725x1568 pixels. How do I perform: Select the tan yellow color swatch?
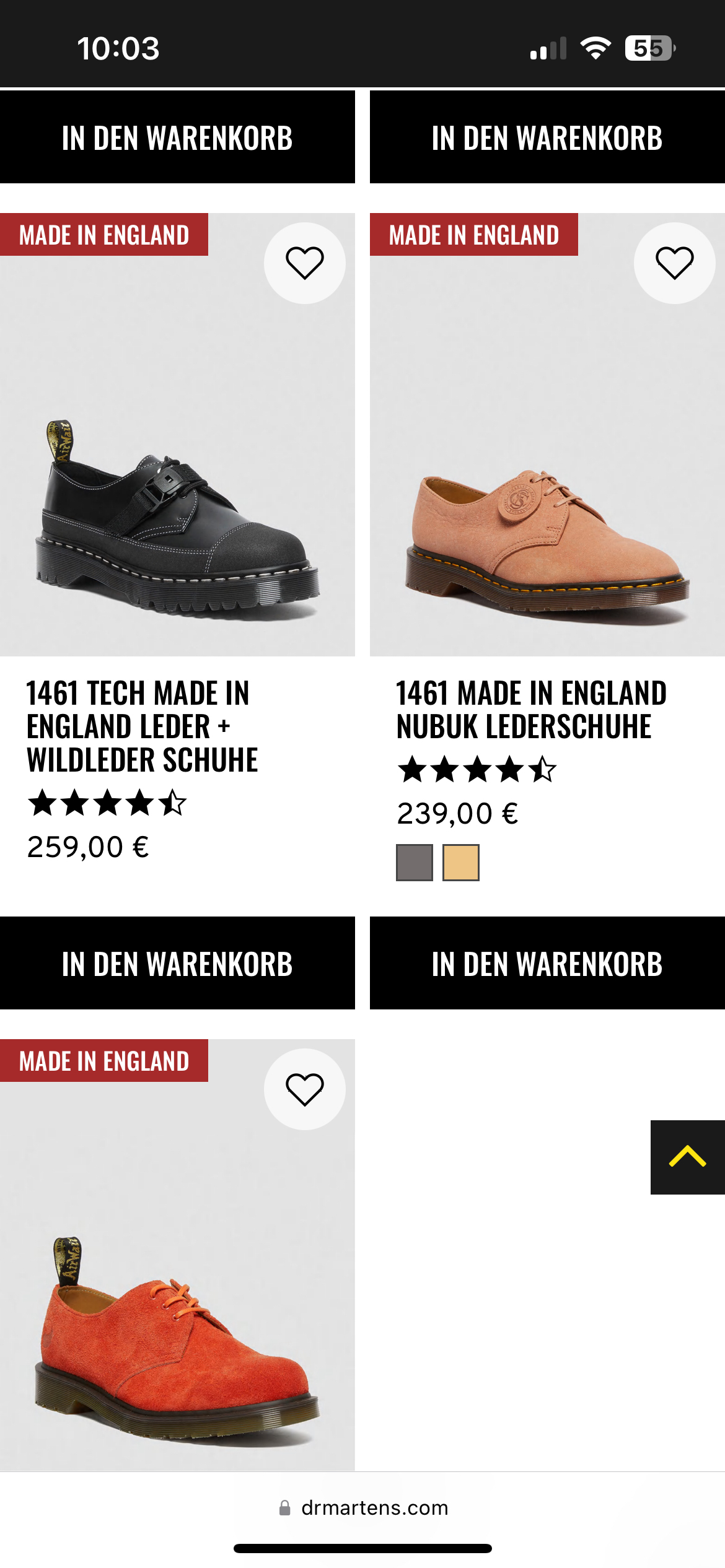pos(461,862)
